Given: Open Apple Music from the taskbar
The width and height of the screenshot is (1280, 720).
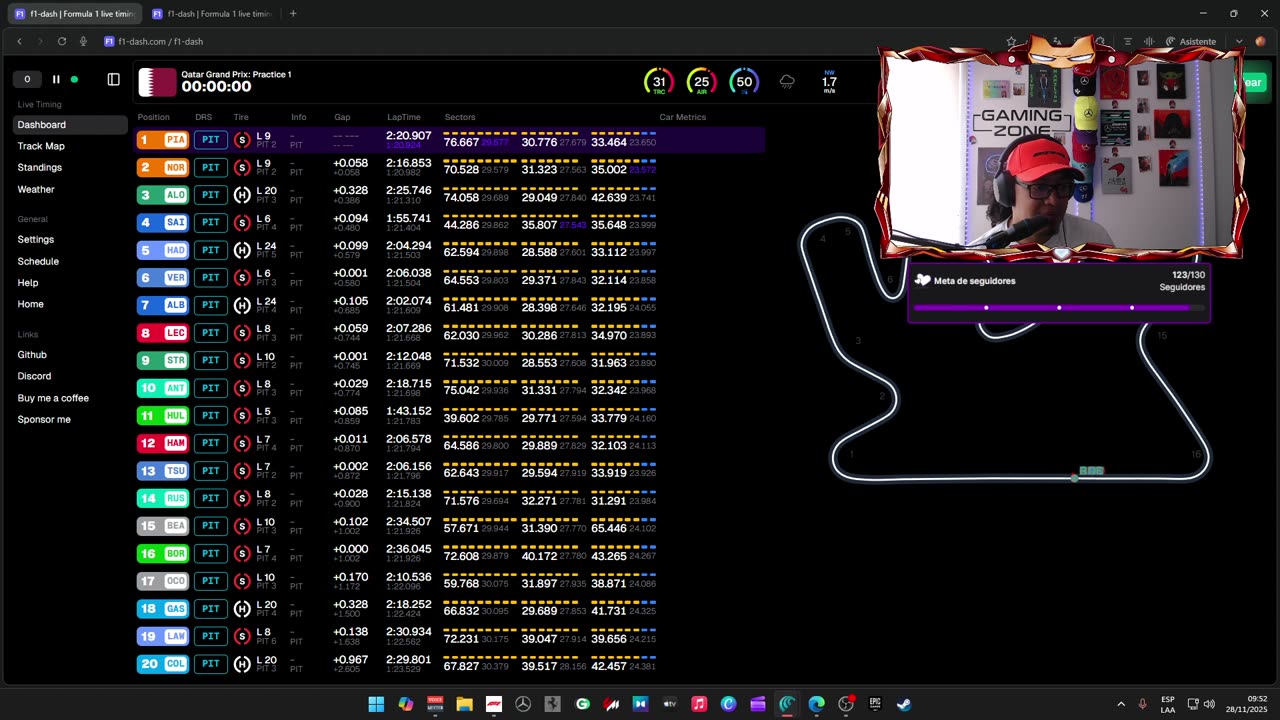Looking at the screenshot, I should click(699, 704).
